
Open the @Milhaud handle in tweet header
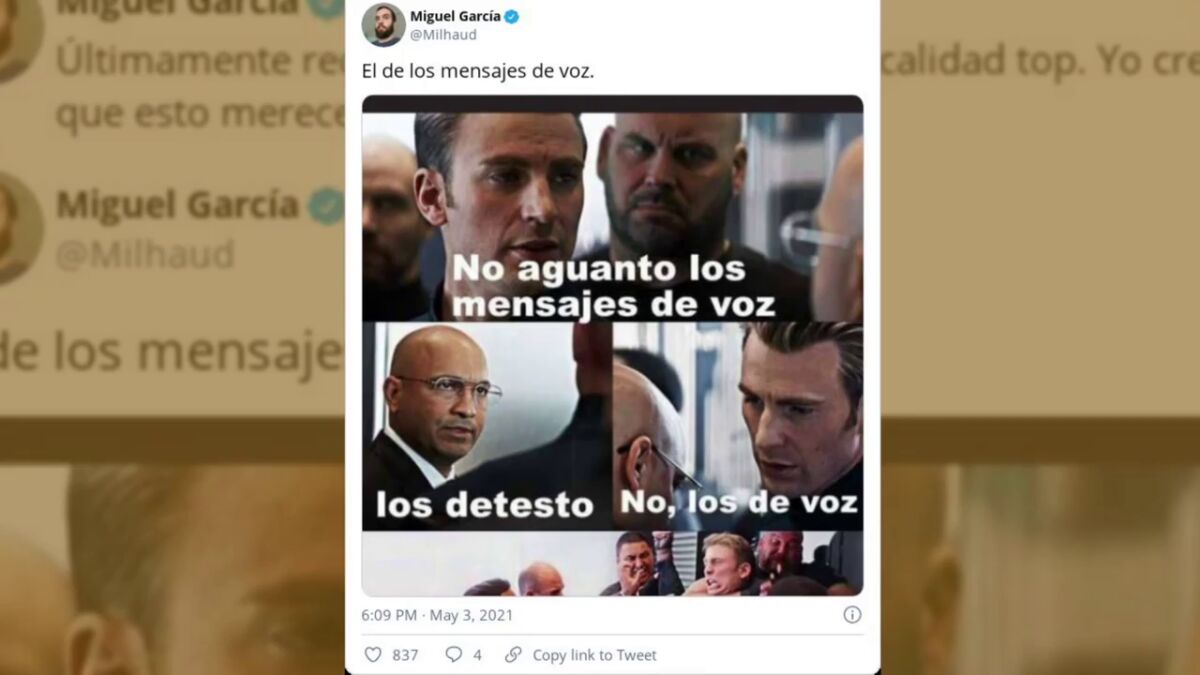tap(444, 35)
